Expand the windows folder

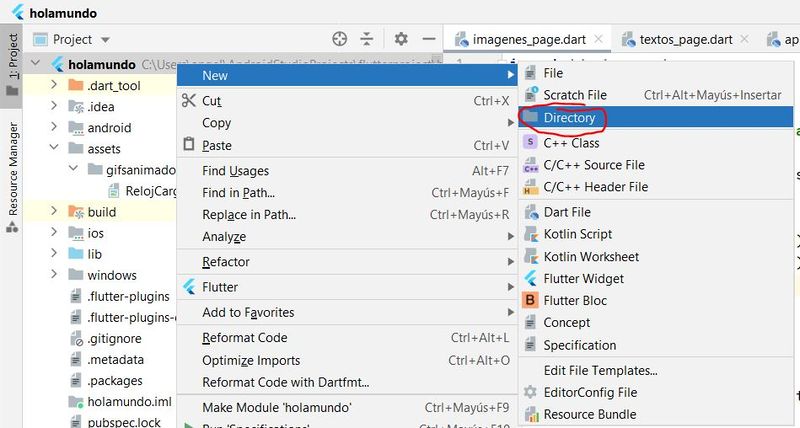(54, 274)
